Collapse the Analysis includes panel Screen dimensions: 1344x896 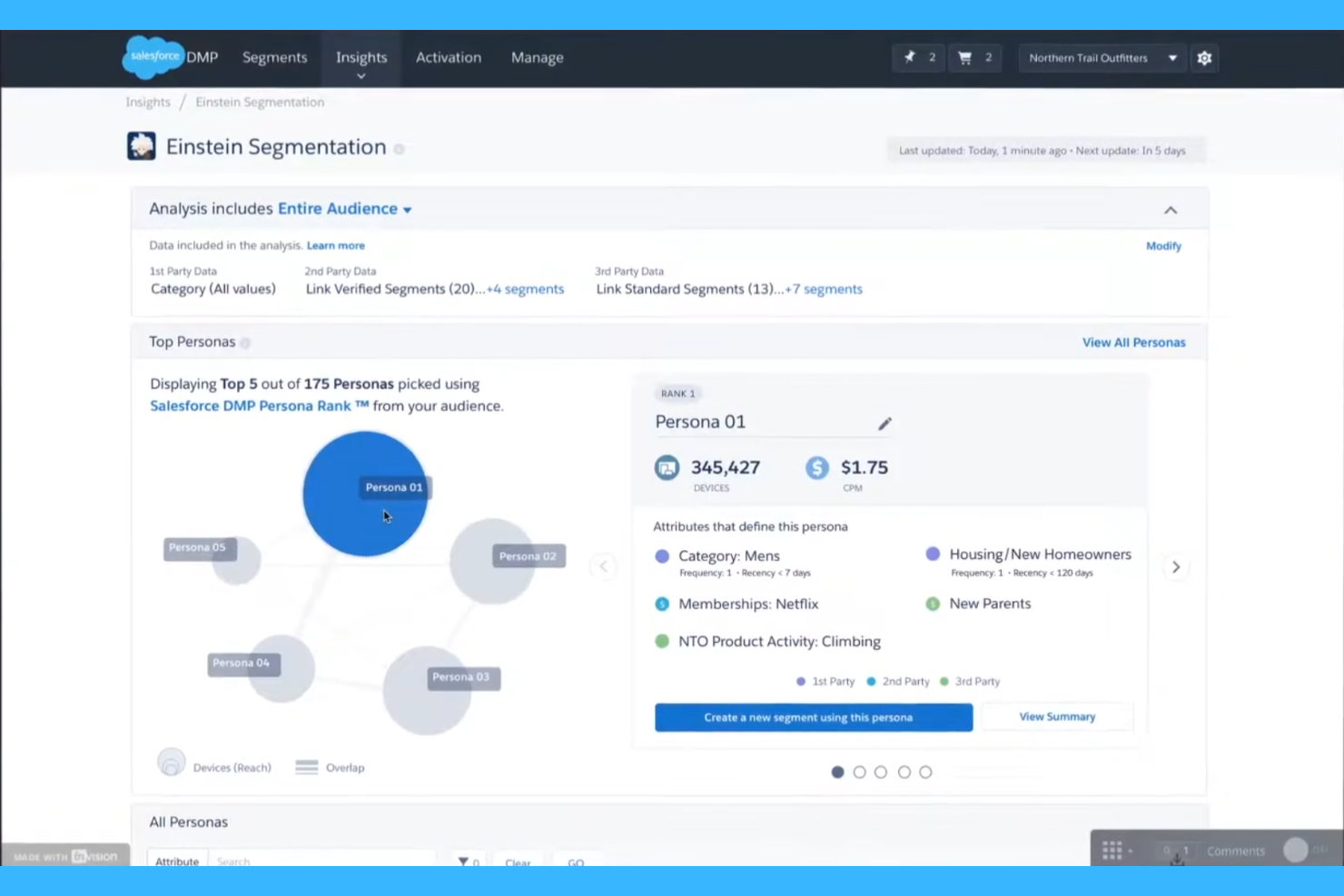[1170, 209]
